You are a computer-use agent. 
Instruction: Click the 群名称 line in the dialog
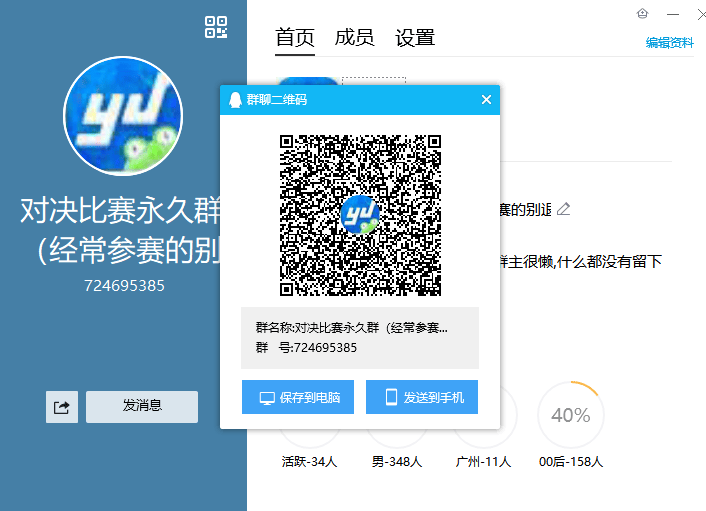352,328
